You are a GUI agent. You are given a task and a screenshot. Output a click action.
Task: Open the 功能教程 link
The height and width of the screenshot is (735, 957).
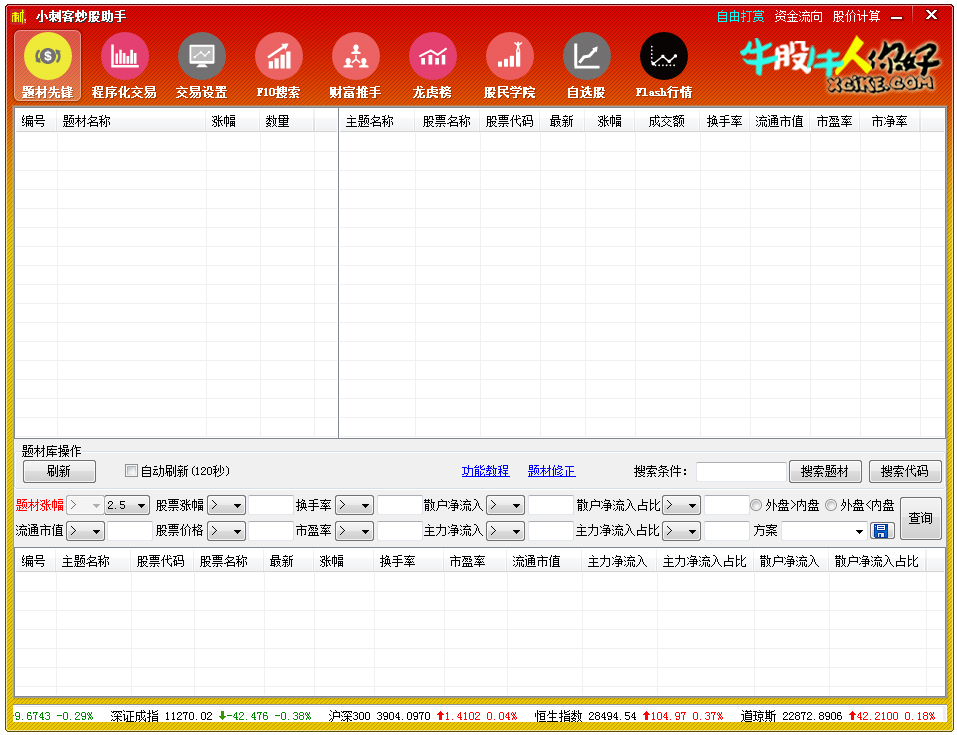coord(485,471)
